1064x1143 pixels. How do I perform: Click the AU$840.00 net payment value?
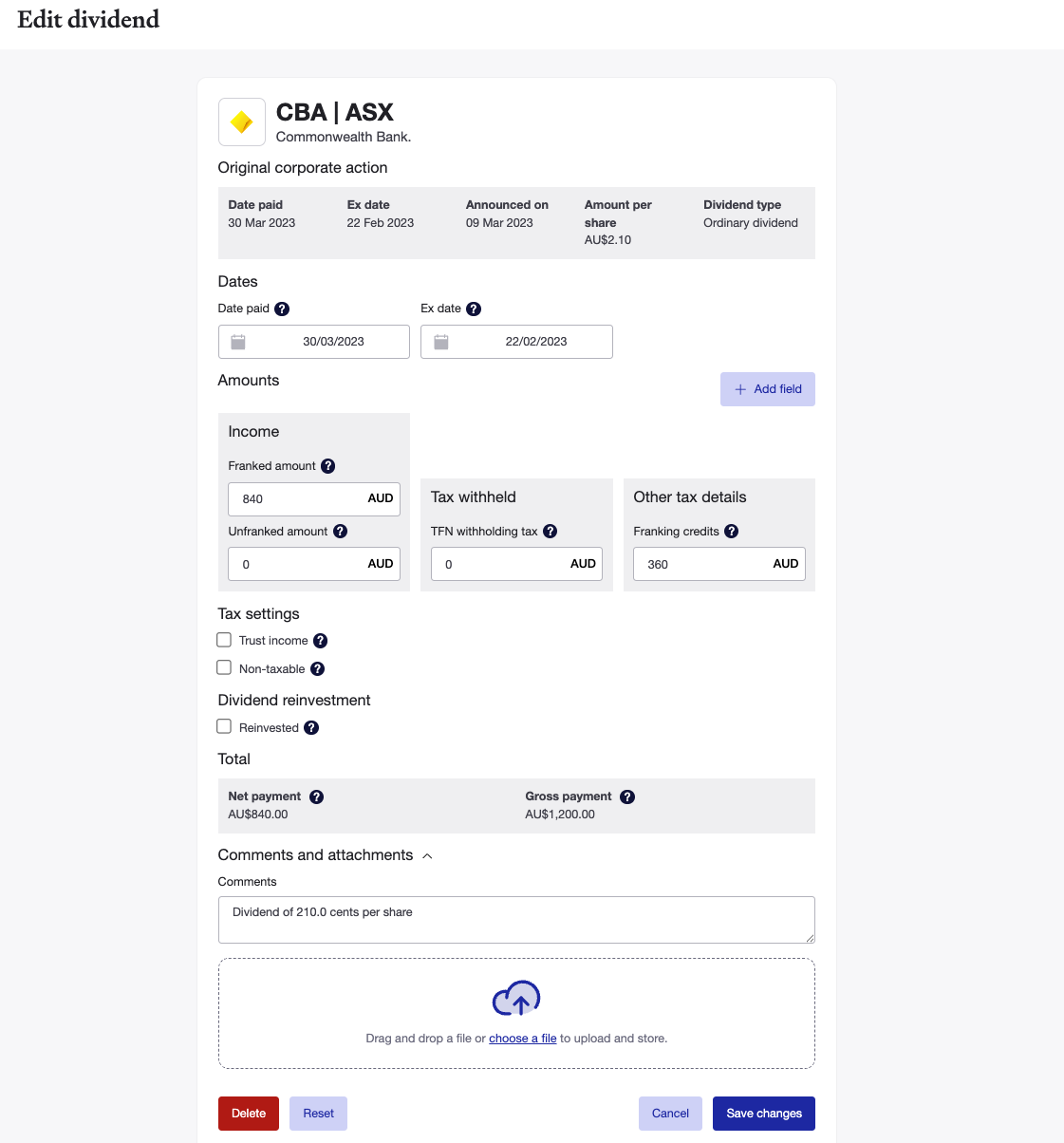[x=258, y=815]
